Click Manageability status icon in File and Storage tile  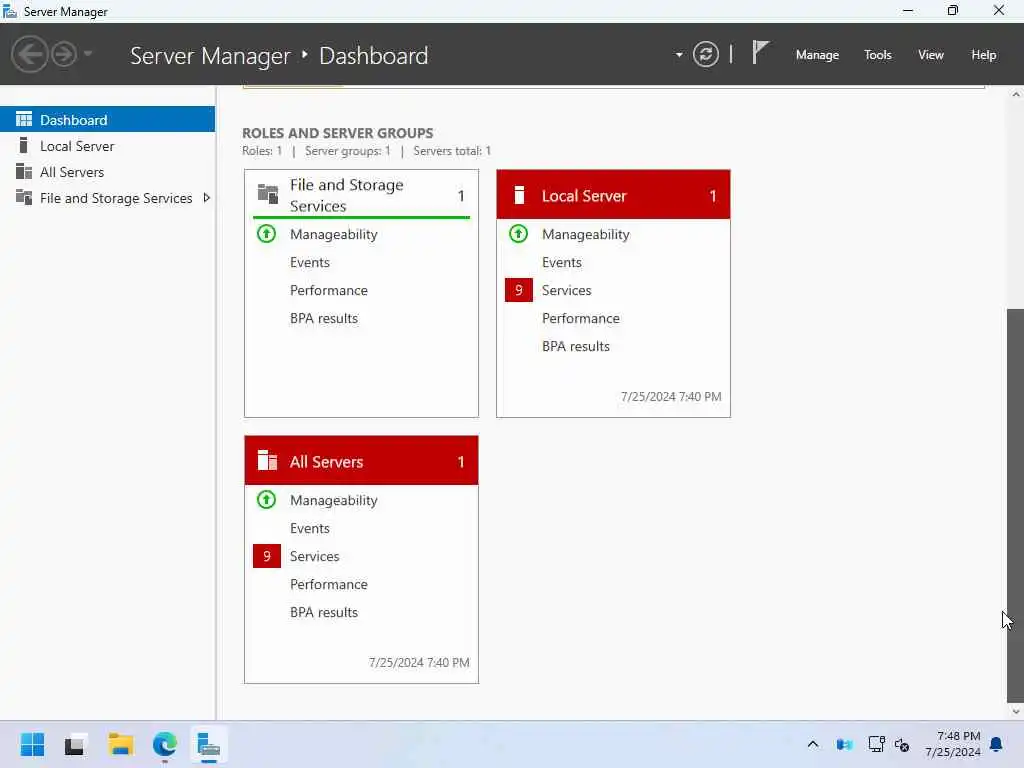(266, 234)
